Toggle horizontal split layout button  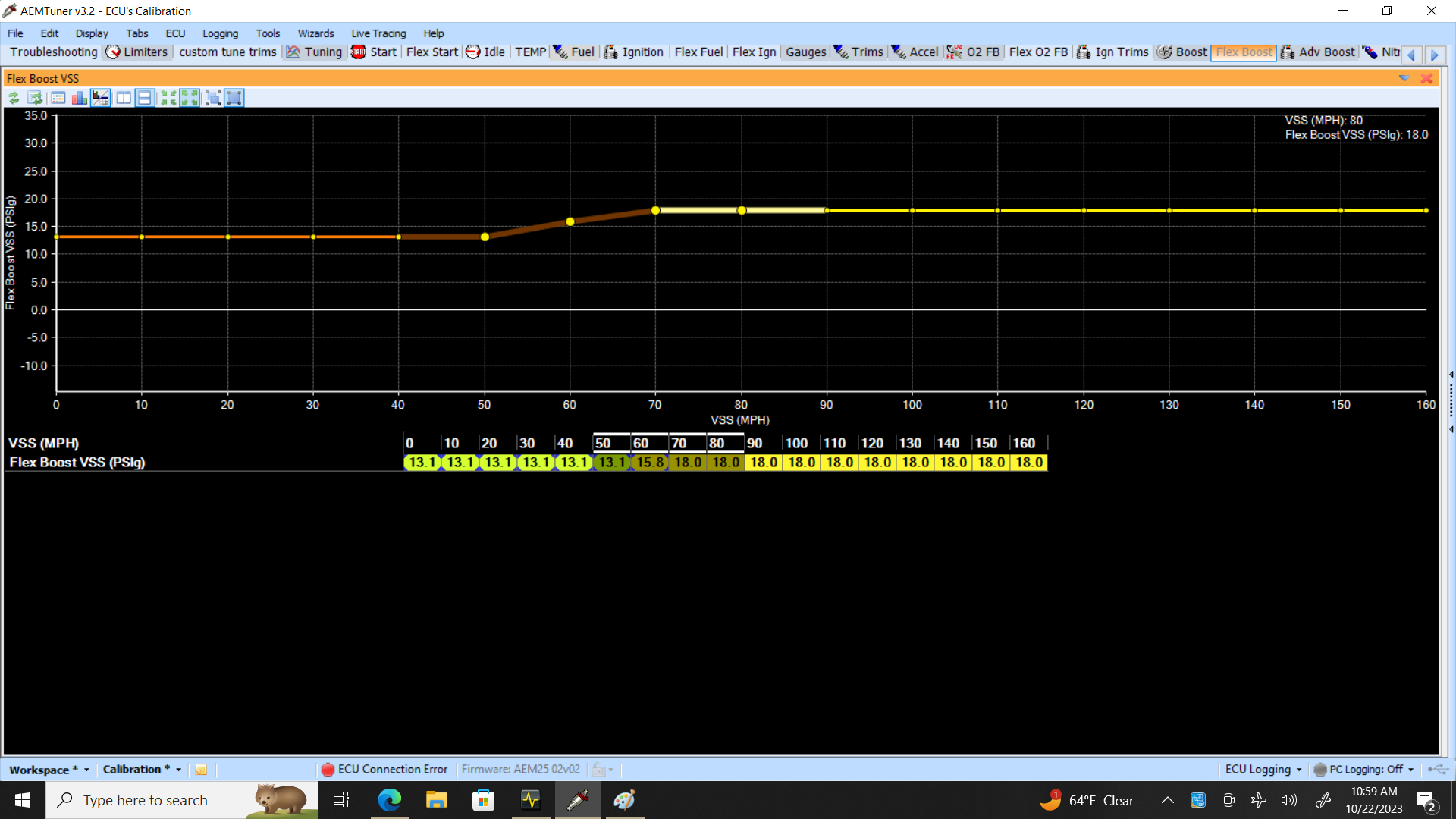click(144, 98)
